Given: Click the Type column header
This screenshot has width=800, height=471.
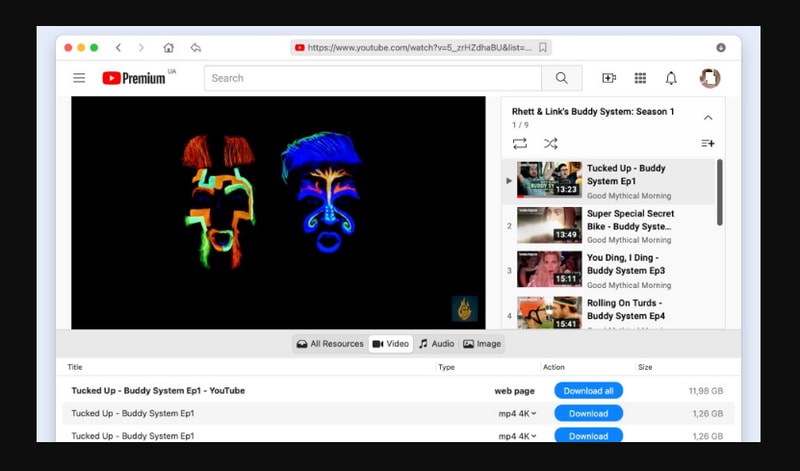Looking at the screenshot, I should [x=446, y=367].
